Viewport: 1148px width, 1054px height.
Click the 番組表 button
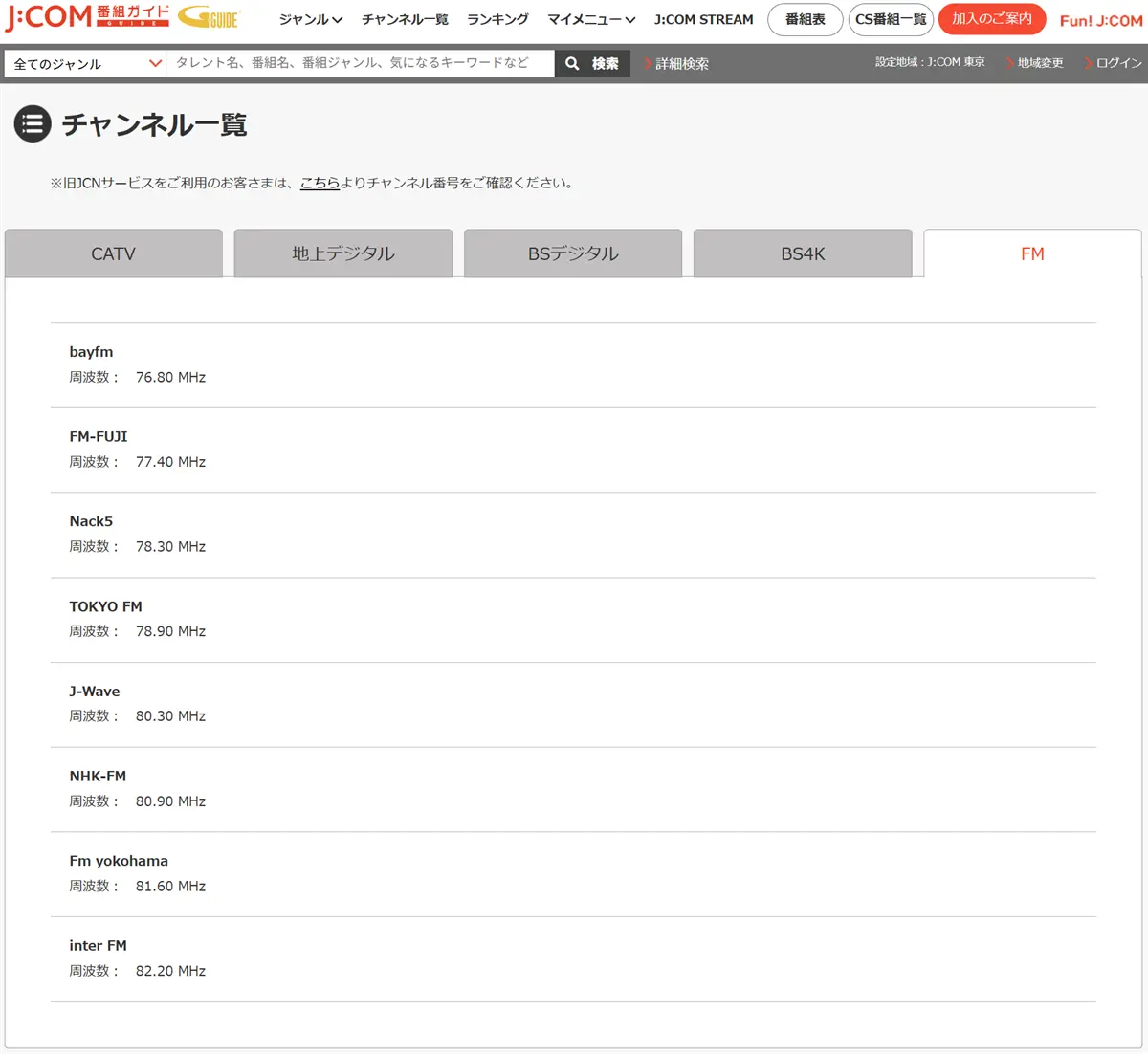coord(805,19)
